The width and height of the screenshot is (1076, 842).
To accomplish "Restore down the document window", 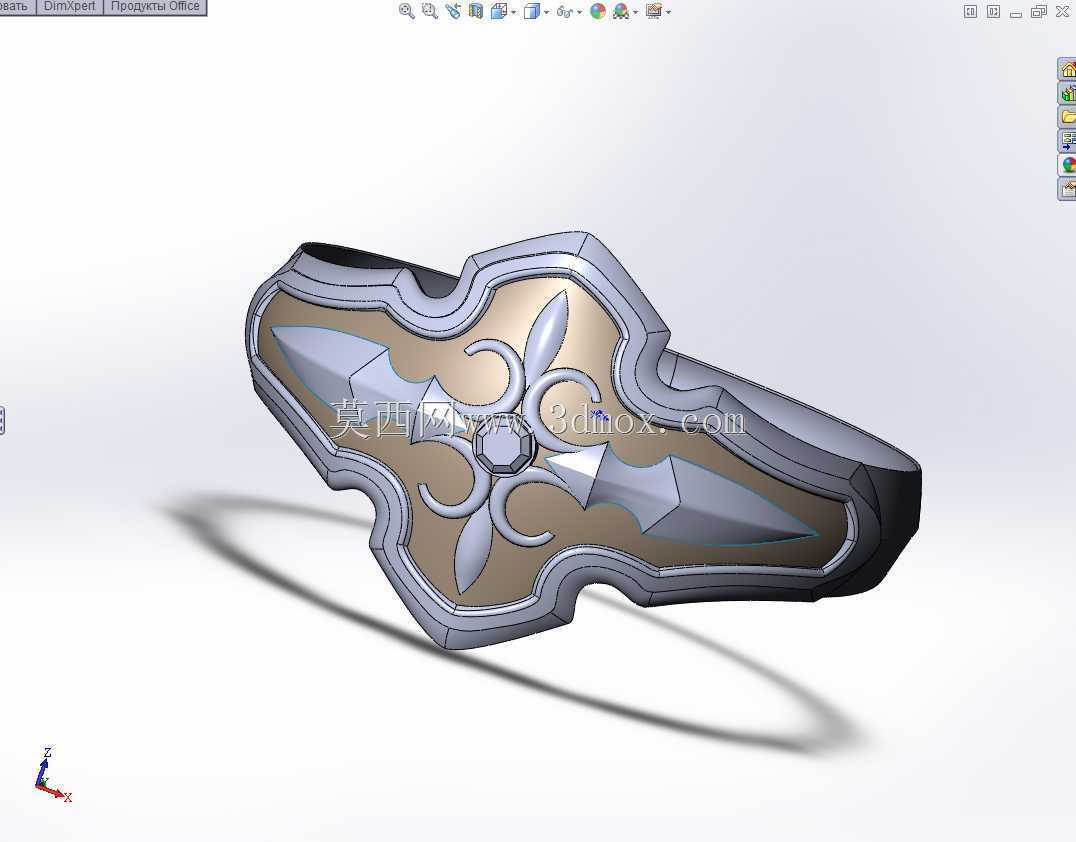I will click(1039, 11).
